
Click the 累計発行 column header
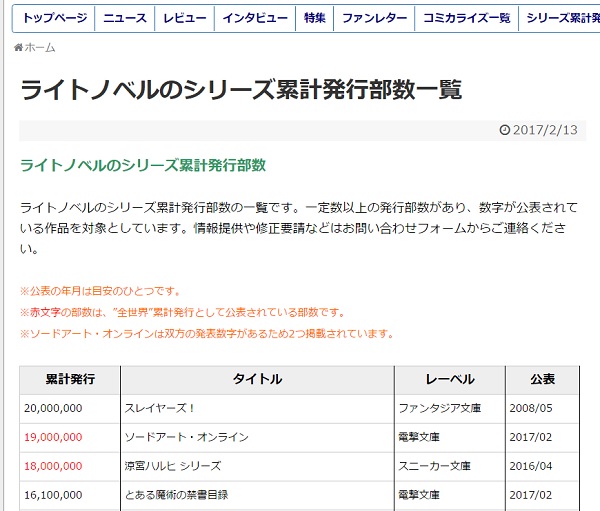tap(70, 379)
